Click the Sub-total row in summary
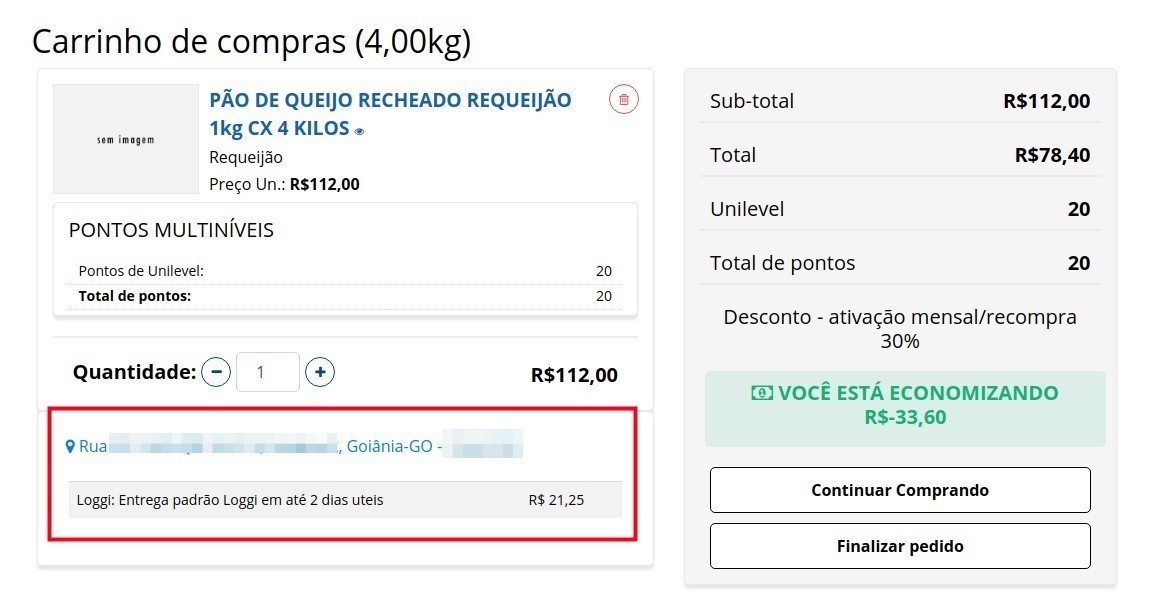This screenshot has width=1156, height=611. [899, 101]
